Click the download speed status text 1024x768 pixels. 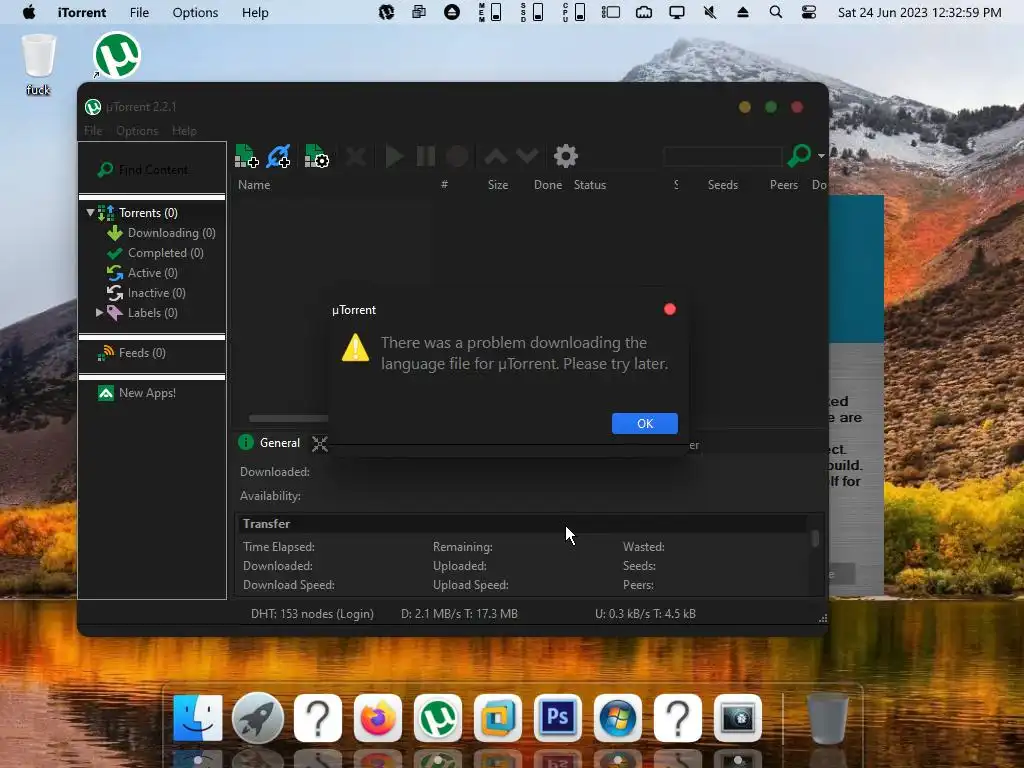459,614
